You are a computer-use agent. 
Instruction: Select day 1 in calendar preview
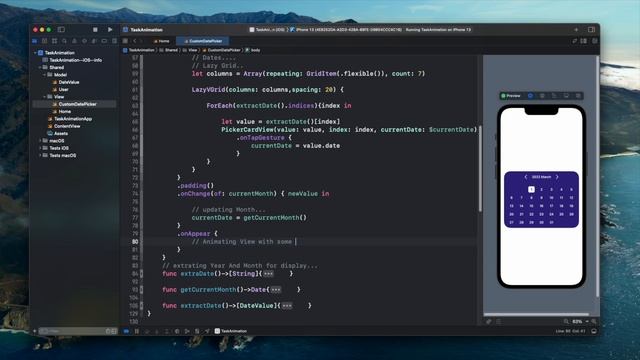(531, 189)
